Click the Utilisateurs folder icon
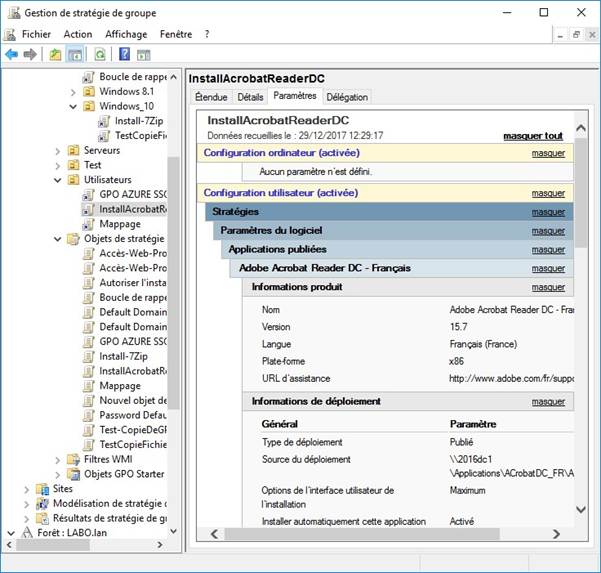Image resolution: width=601 pixels, height=573 pixels. [73, 180]
